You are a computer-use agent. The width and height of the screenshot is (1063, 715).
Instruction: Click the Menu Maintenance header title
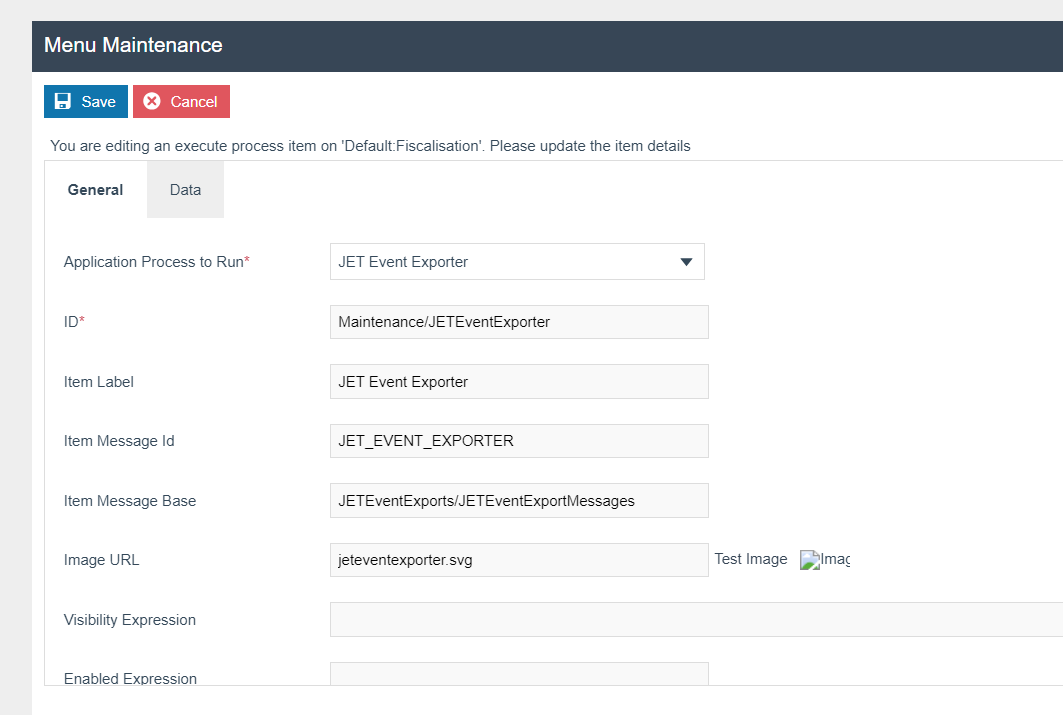pyautogui.click(x=133, y=45)
